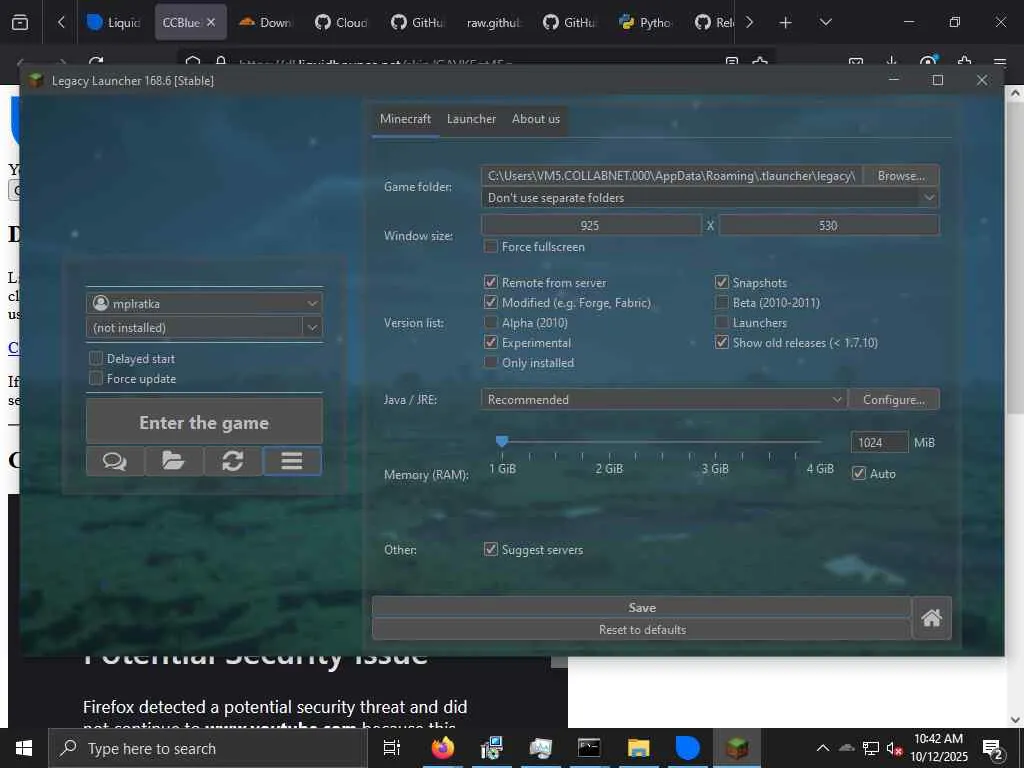The image size is (1024, 768).
Task: Switch to the Cloud browser tab
Action: (x=342, y=22)
